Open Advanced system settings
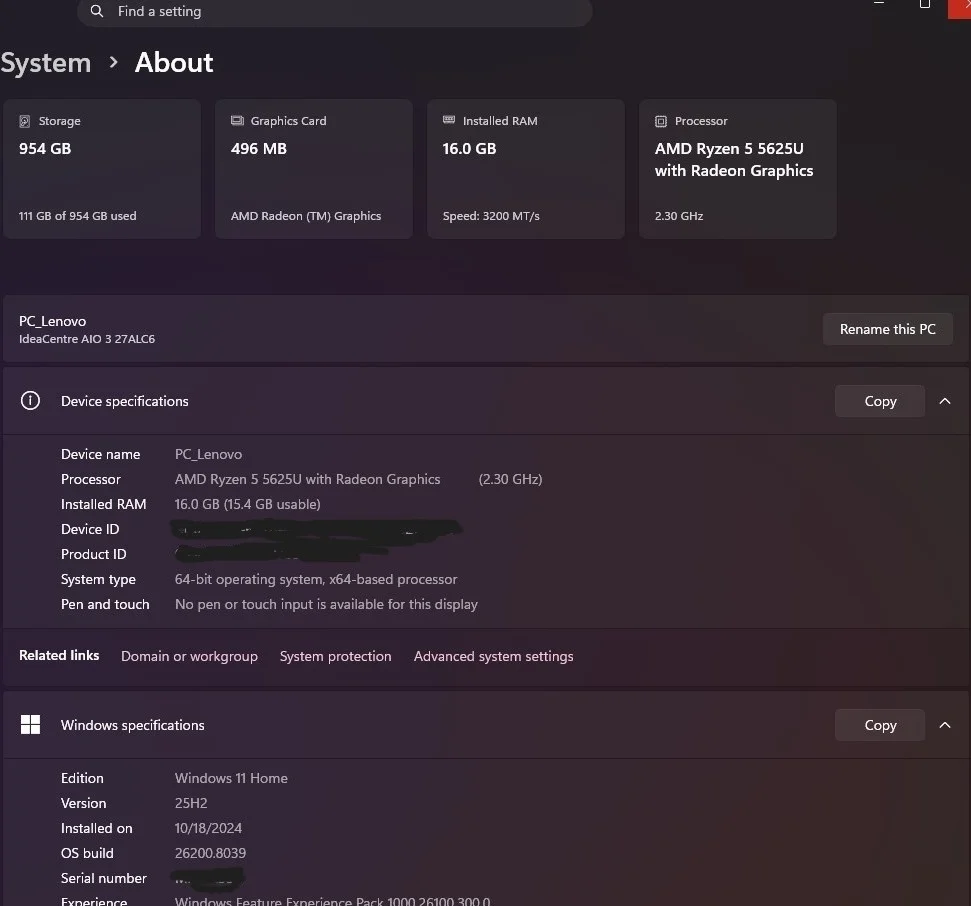Viewport: 971px width, 906px height. [493, 656]
